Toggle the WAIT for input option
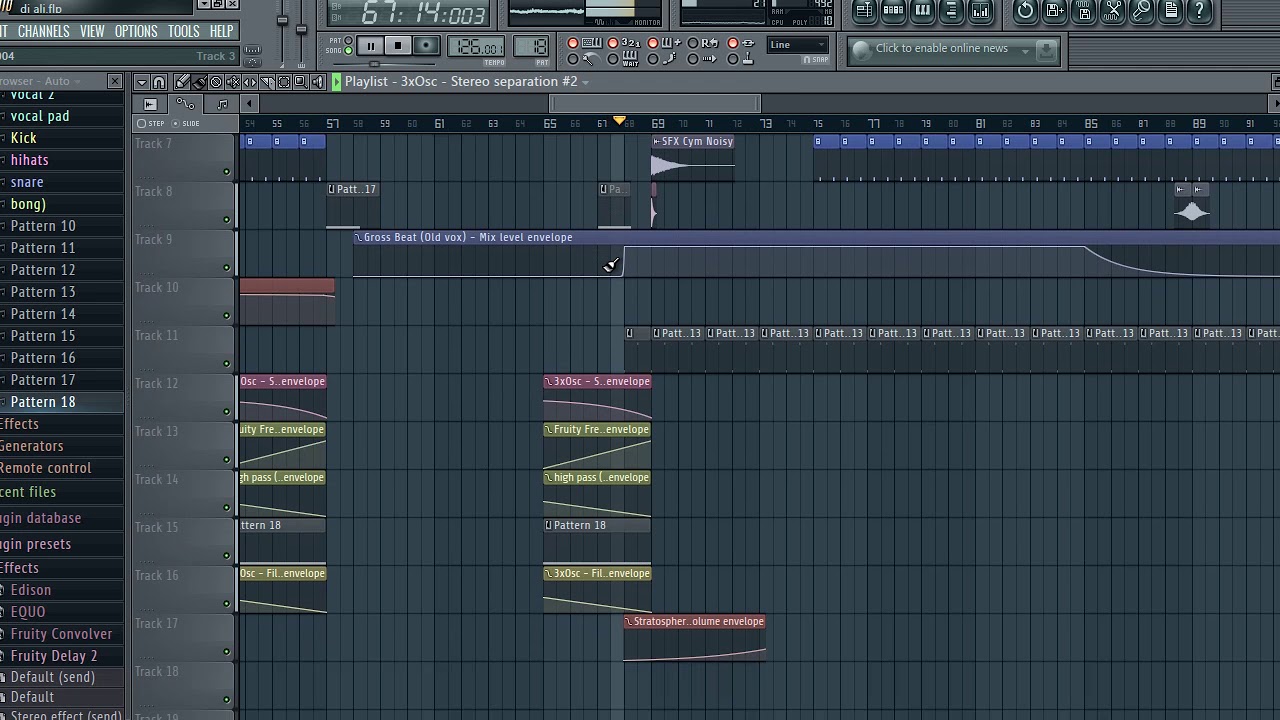The width and height of the screenshot is (1280, 720). pyautogui.click(x=613, y=59)
